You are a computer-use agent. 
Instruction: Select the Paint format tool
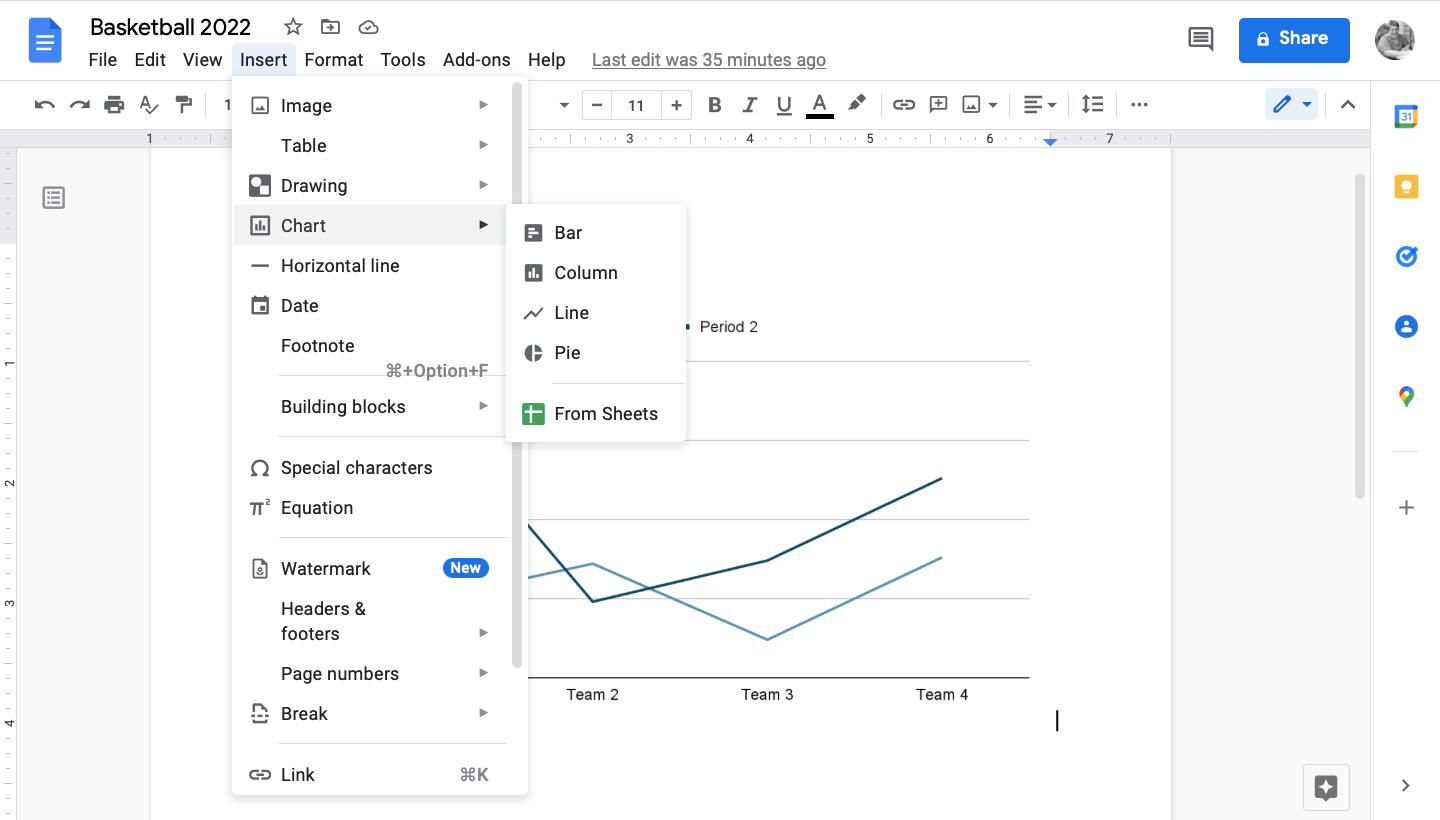tap(184, 104)
